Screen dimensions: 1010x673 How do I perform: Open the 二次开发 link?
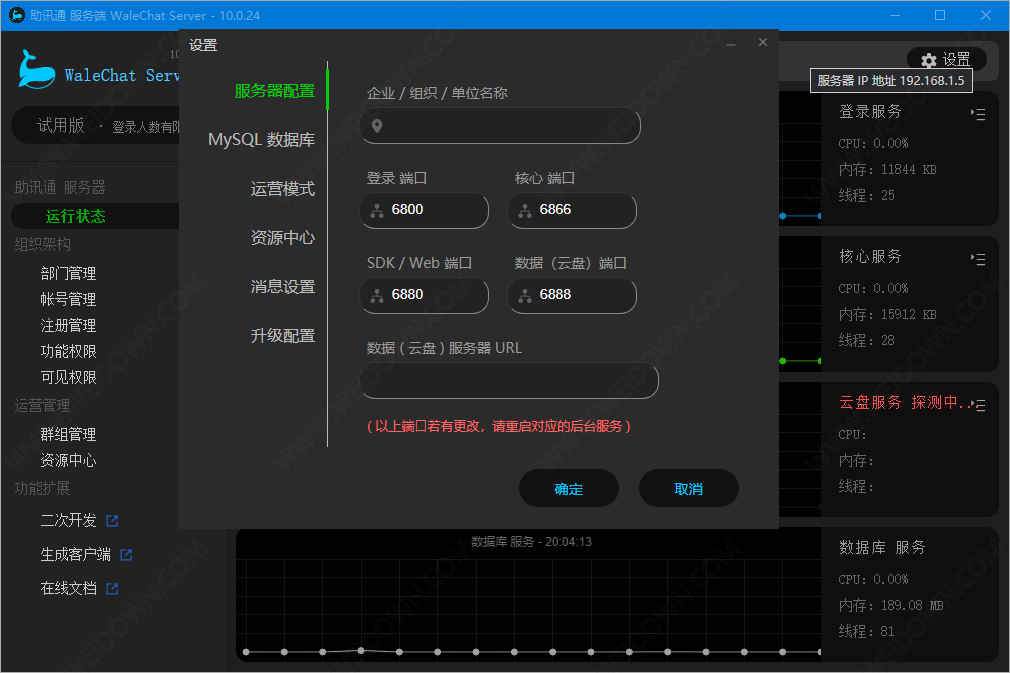pyautogui.click(x=68, y=520)
